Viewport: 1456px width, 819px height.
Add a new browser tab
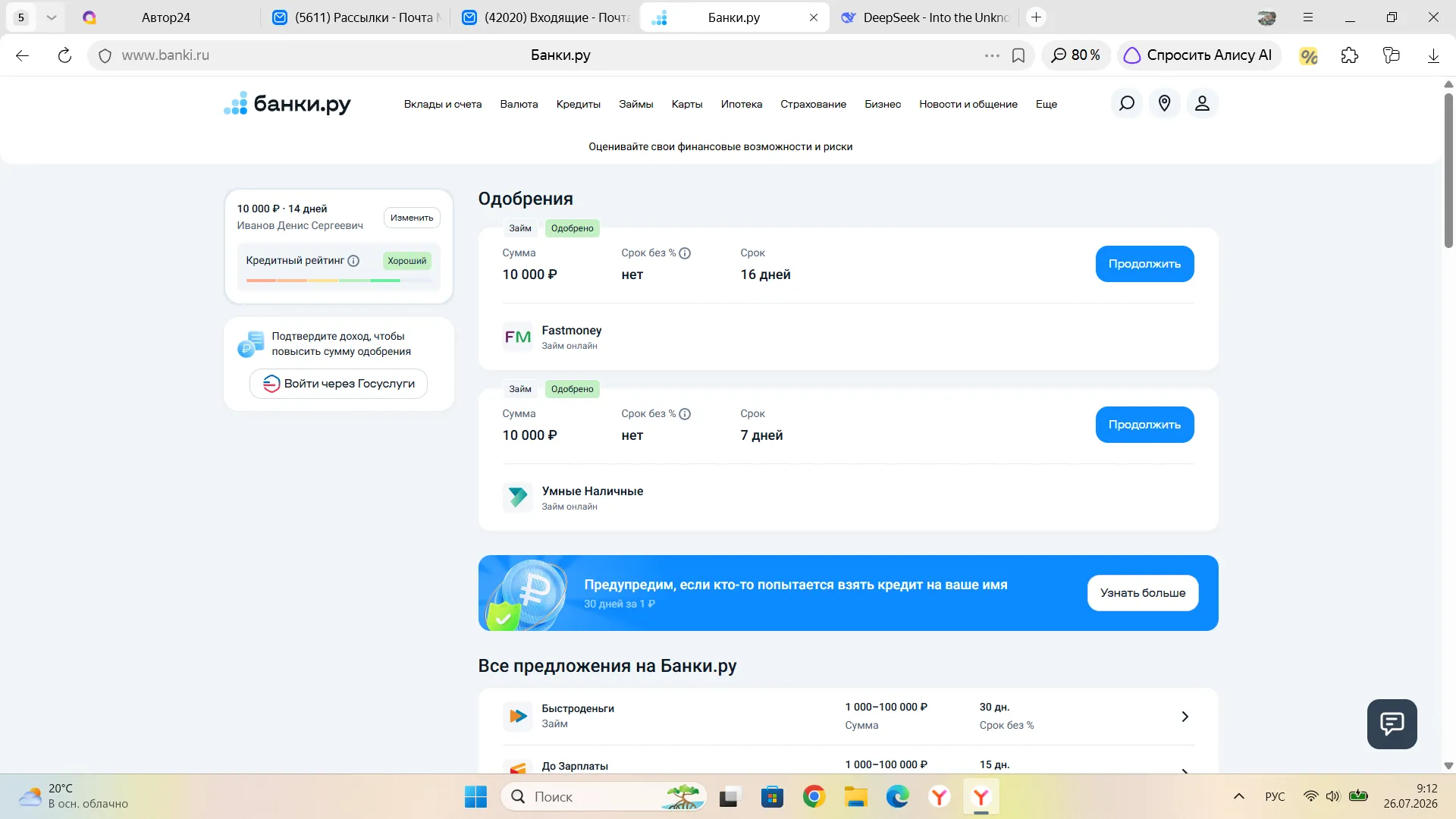click(x=1036, y=17)
